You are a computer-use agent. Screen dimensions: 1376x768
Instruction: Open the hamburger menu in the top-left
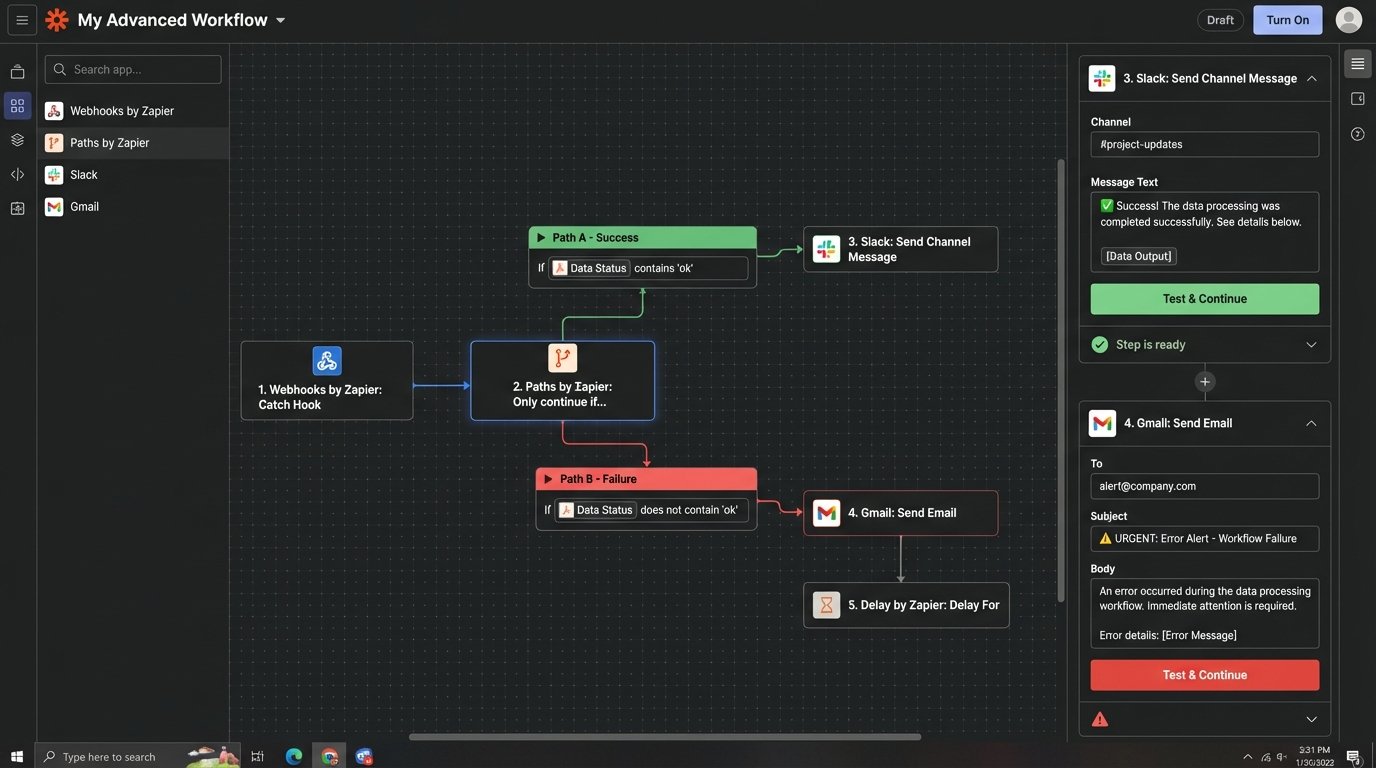(x=22, y=20)
